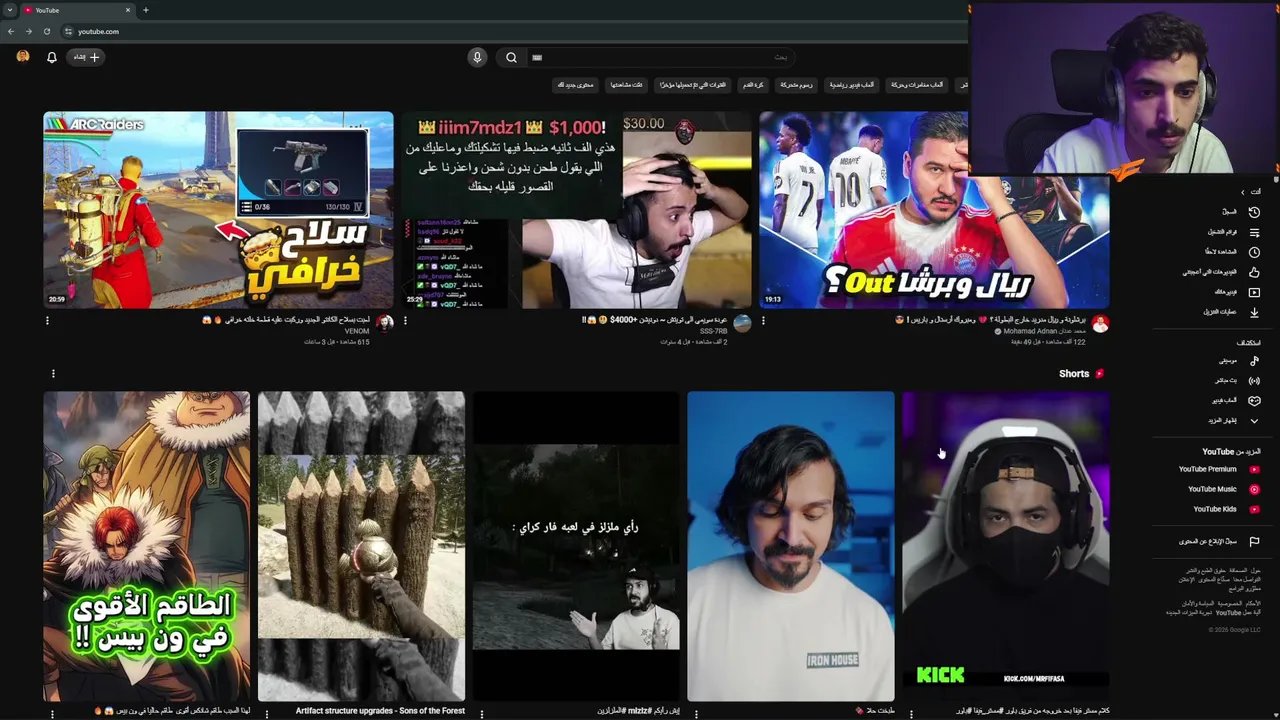The height and width of the screenshot is (720, 1280).
Task: Open options menu for the IRON HOUSE Short
Action: coord(696,713)
